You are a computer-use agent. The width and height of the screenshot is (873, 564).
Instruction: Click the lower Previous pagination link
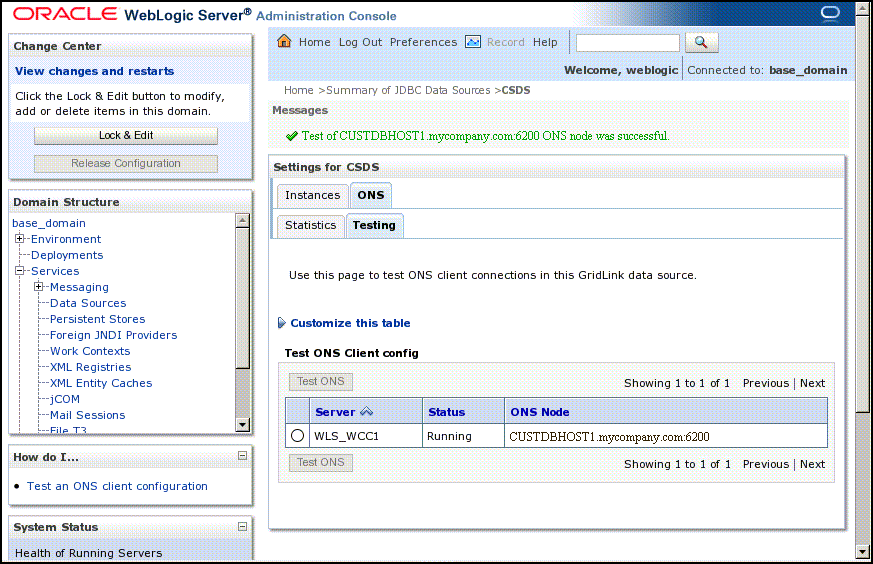(766, 464)
